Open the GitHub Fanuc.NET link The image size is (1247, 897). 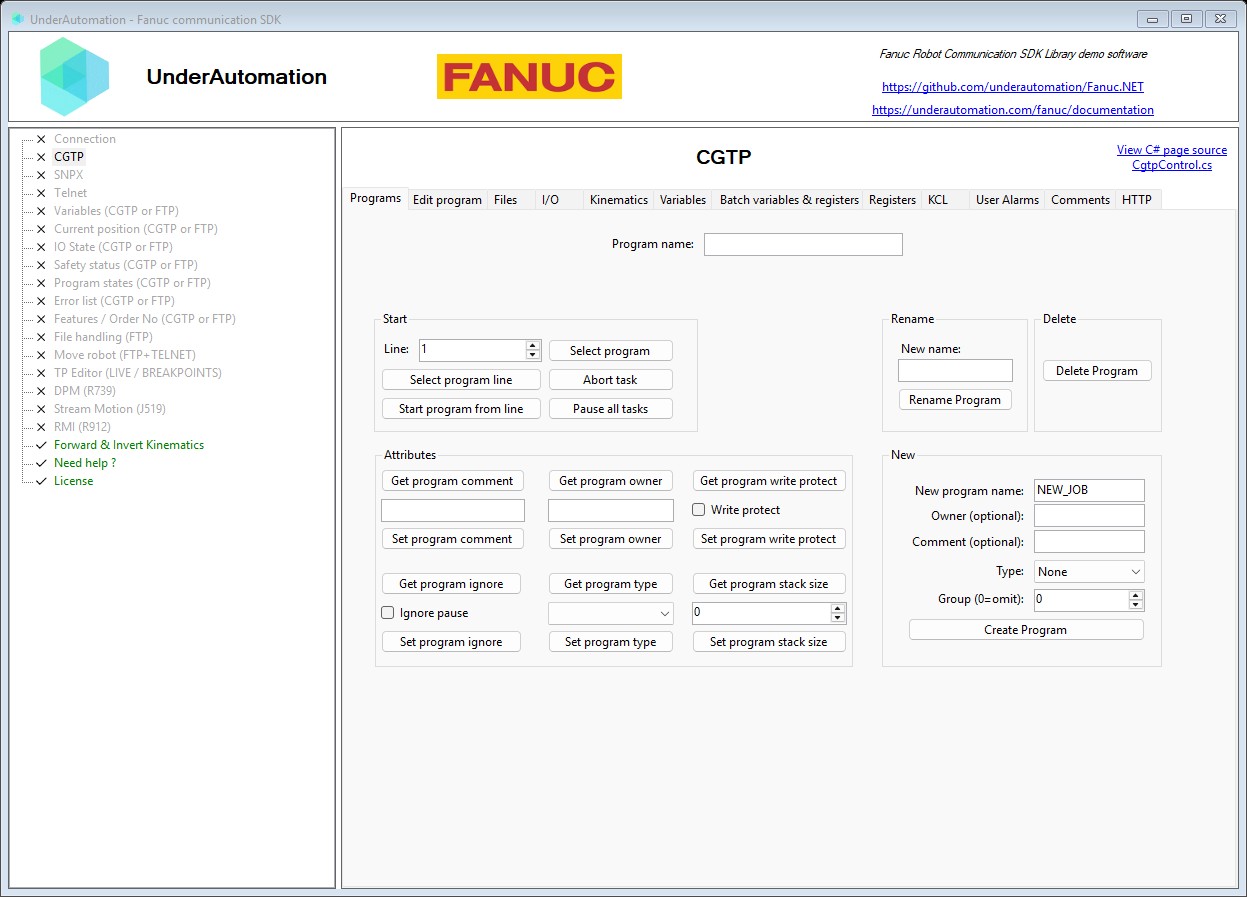pos(1013,87)
